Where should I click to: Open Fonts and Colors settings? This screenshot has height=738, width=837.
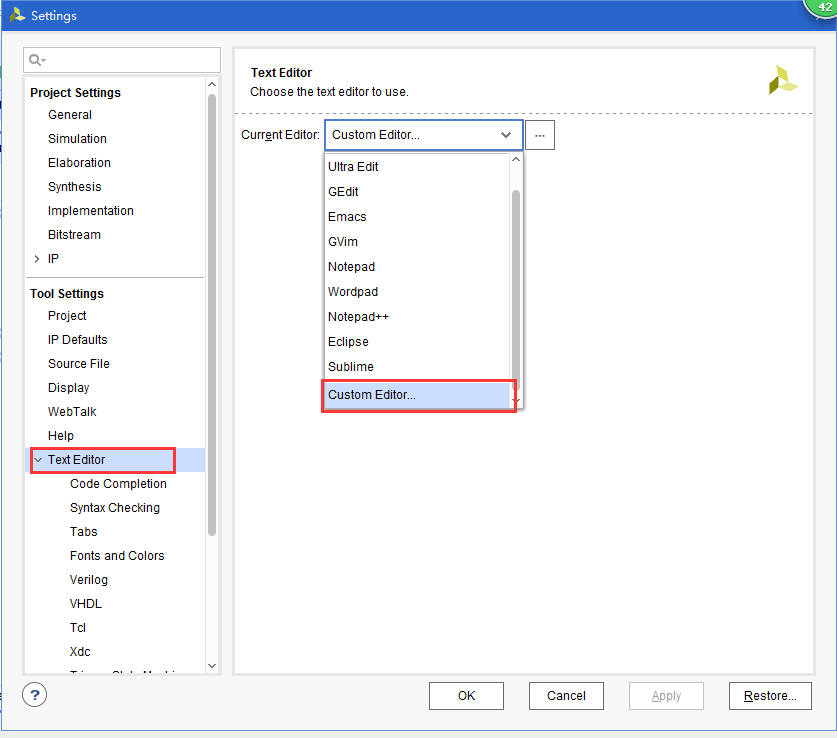(x=117, y=556)
